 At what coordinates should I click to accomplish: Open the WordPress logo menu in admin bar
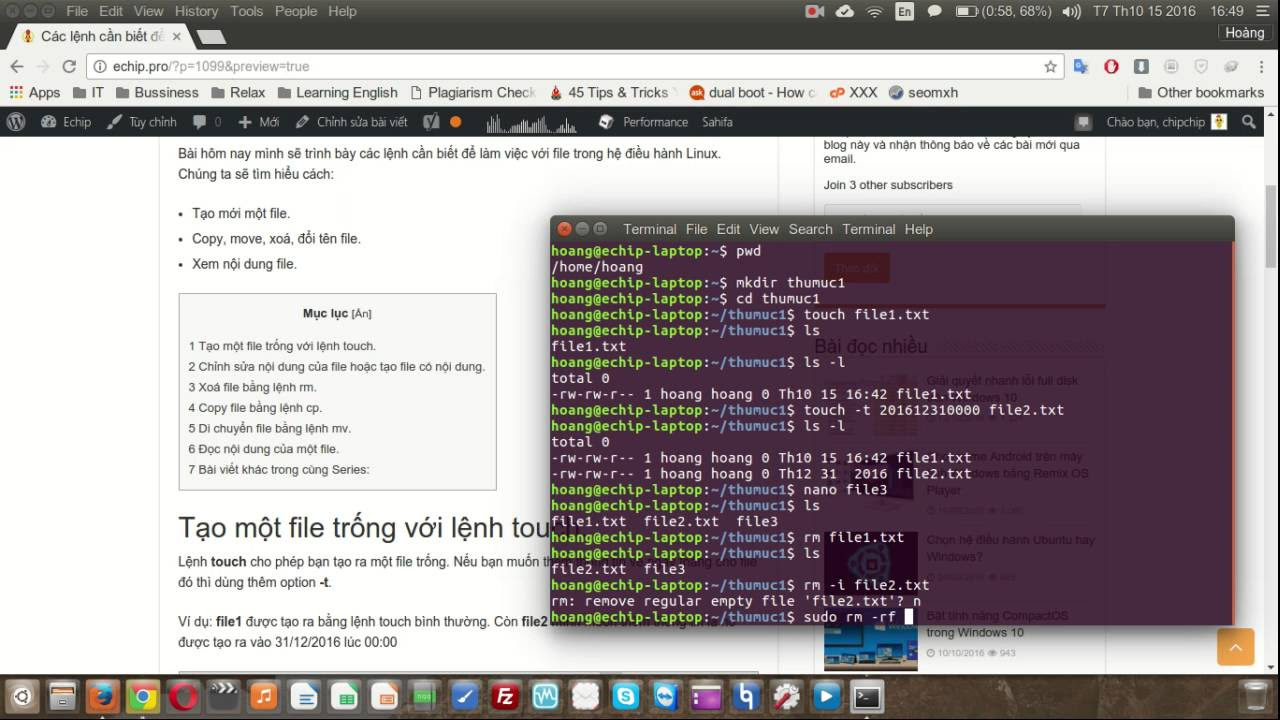[x=16, y=122]
